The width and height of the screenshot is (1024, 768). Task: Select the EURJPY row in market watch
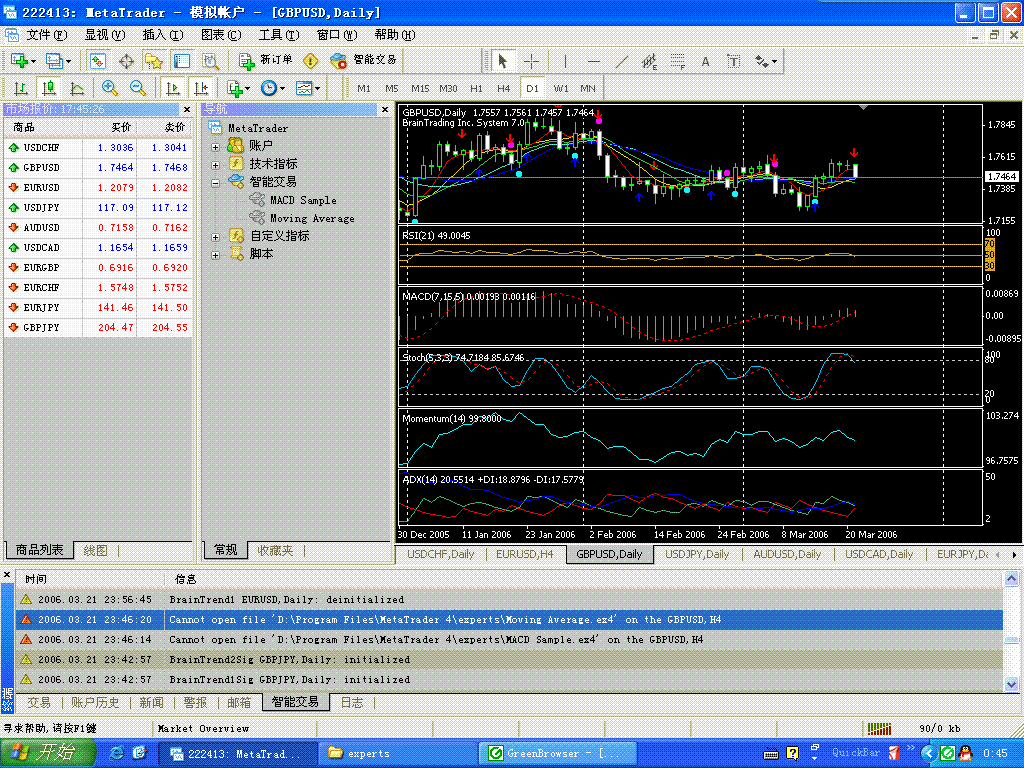98,308
